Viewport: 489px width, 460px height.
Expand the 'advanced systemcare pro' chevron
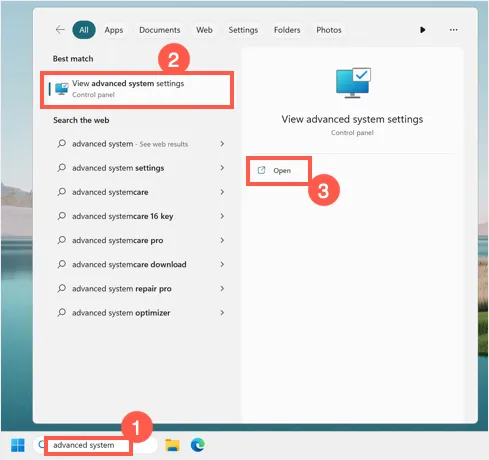222,240
